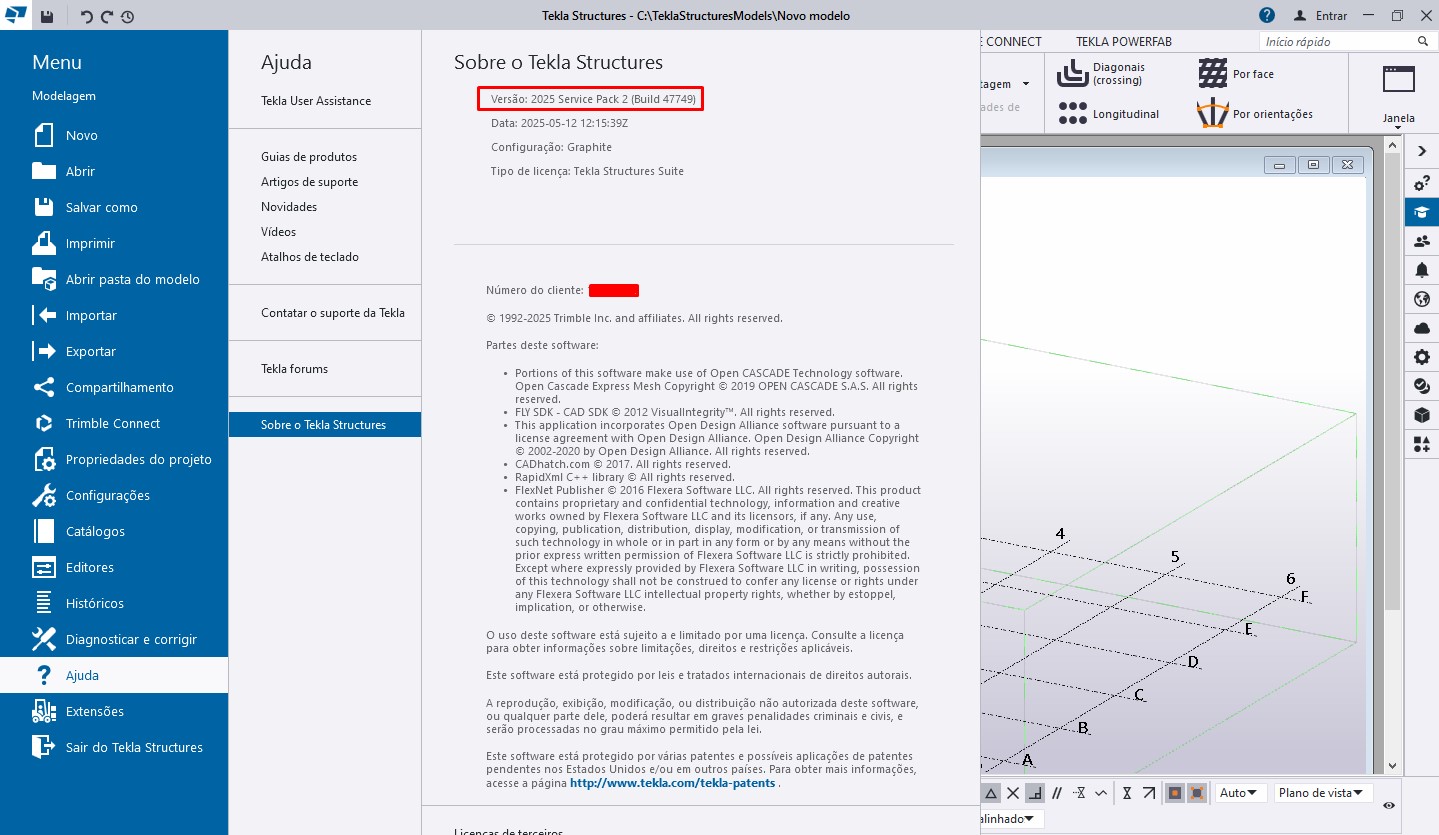Toggle X intersection snap switch
1439x835 pixels.
(x=1013, y=793)
